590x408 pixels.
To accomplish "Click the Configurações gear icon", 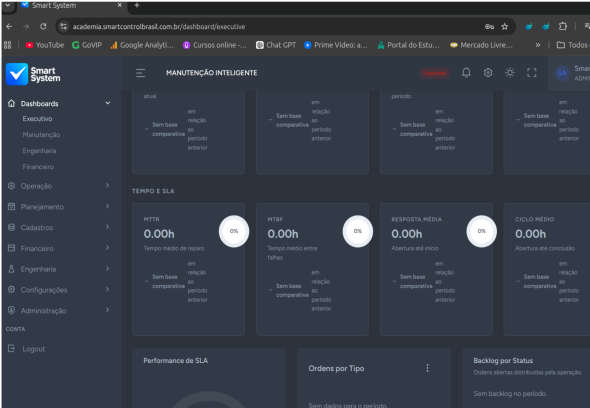I will pos(11,289).
